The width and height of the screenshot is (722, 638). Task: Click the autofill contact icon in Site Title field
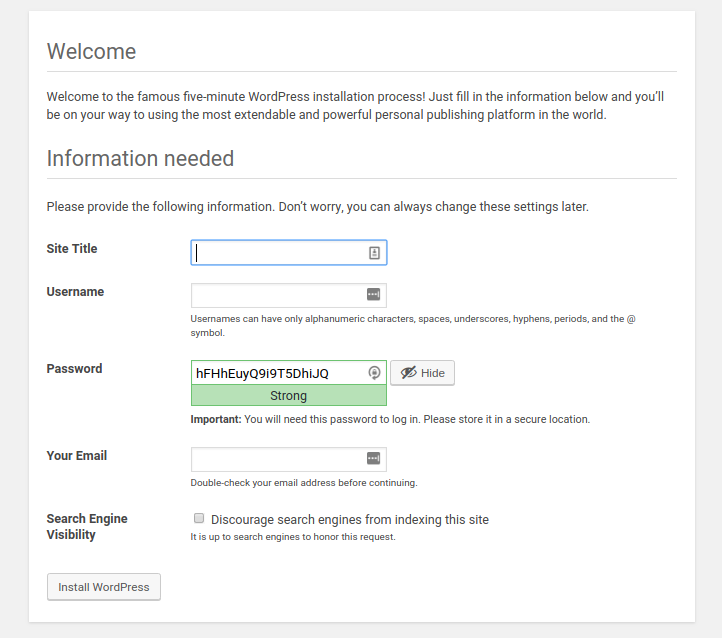click(374, 253)
